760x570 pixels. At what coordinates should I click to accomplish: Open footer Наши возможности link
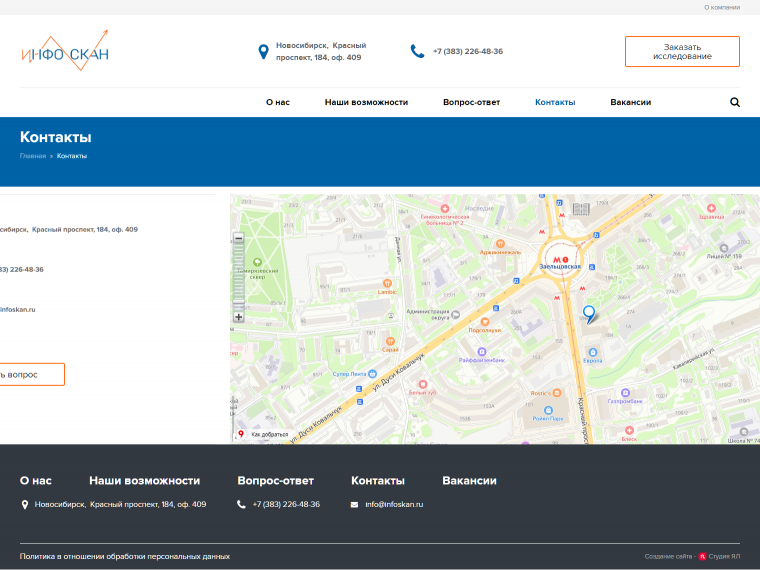coord(144,481)
